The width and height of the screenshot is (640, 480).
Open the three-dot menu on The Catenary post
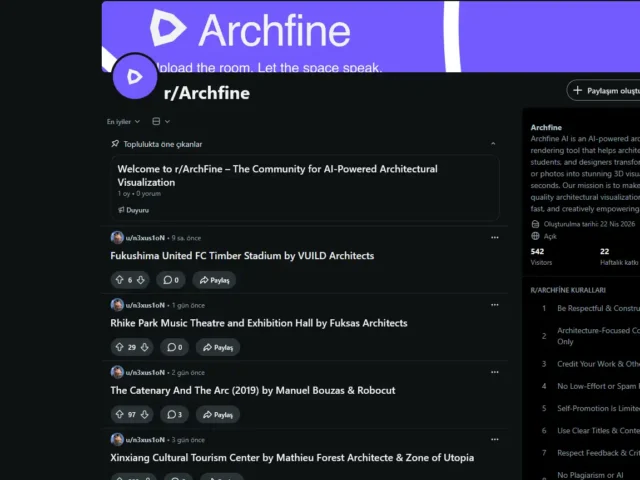495,372
